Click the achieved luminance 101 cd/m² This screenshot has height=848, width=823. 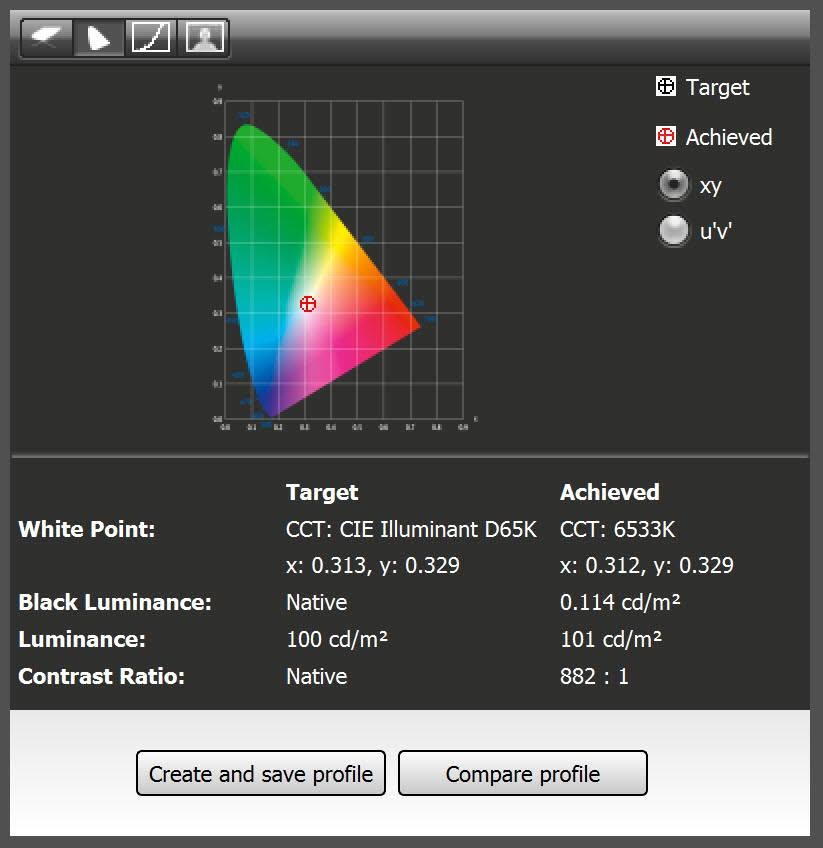pyautogui.click(x=611, y=639)
